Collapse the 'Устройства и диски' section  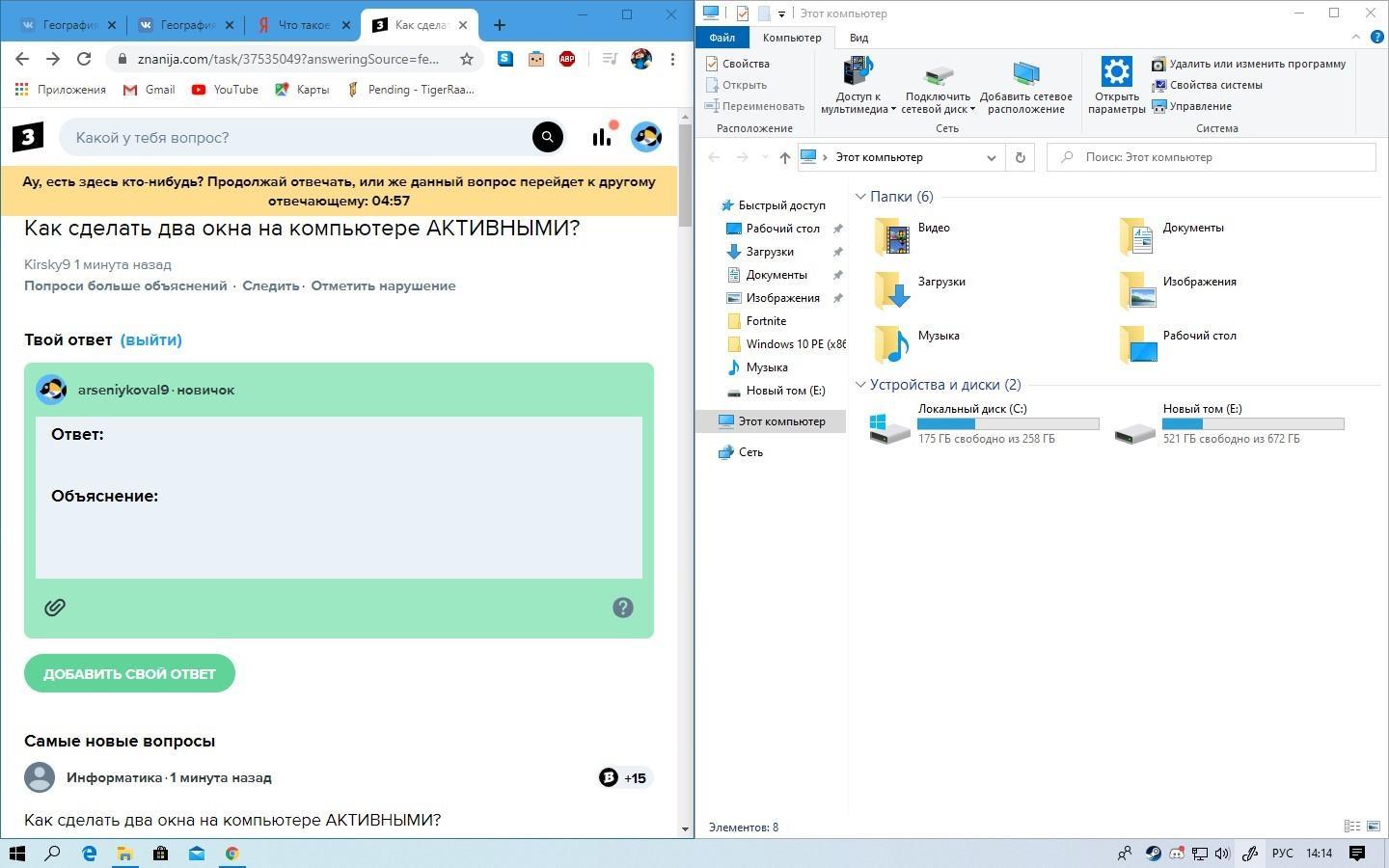click(860, 385)
